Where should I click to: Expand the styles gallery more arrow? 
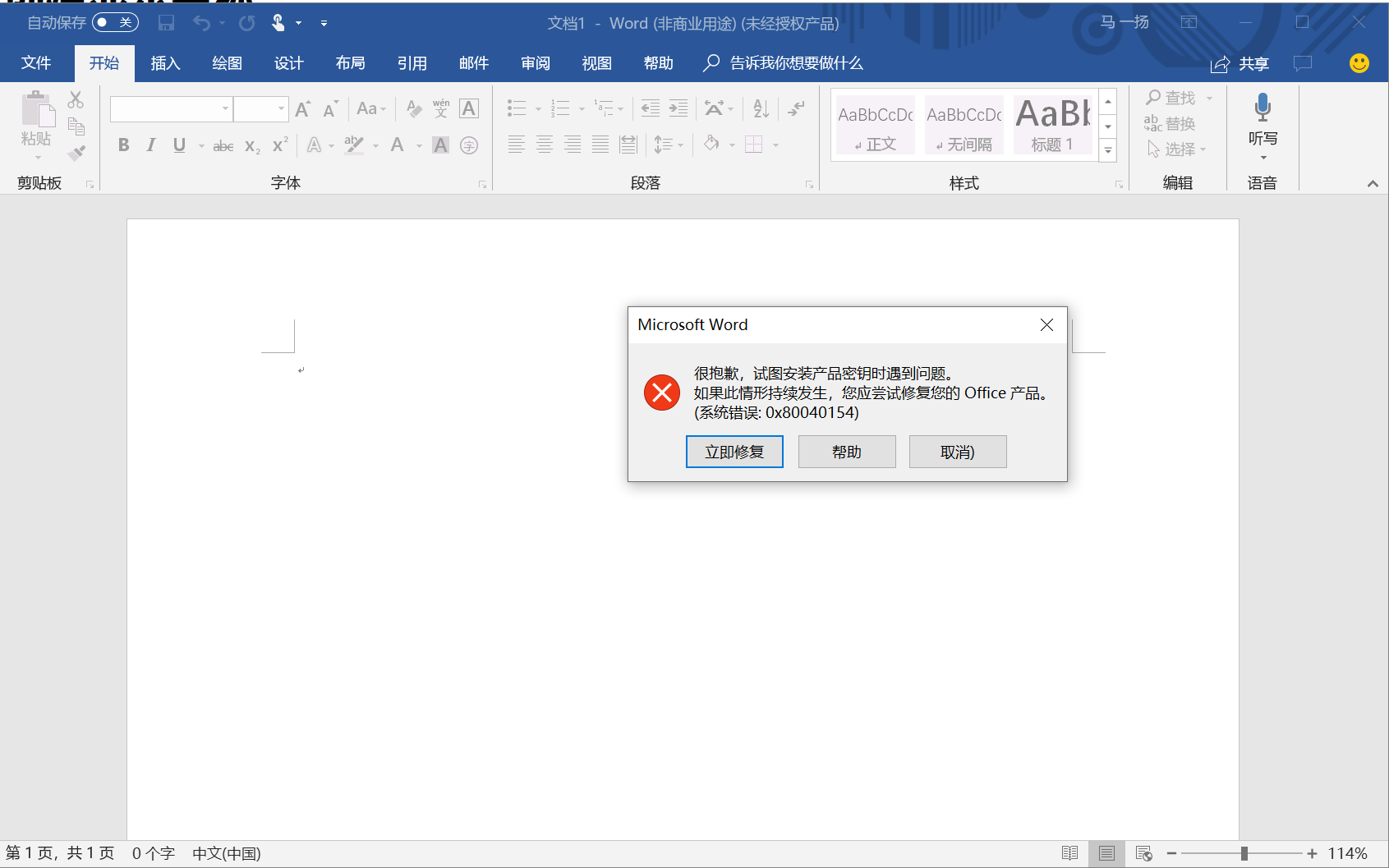point(1108,150)
